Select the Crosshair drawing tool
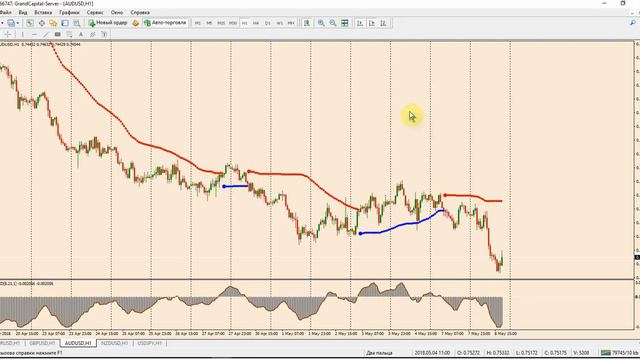The image size is (640, 360). point(8,35)
